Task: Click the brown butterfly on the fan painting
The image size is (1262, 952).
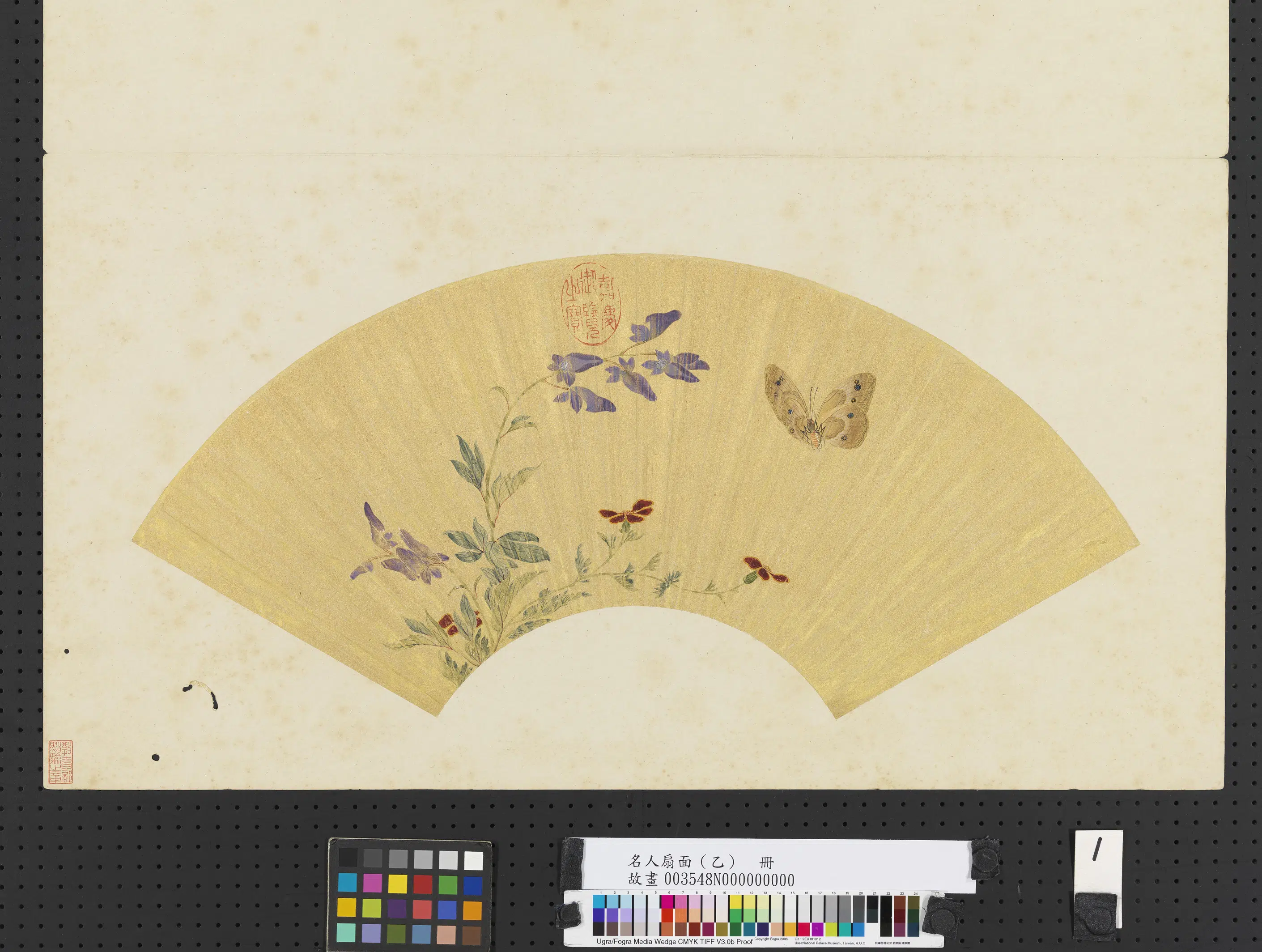Action: pos(820,406)
